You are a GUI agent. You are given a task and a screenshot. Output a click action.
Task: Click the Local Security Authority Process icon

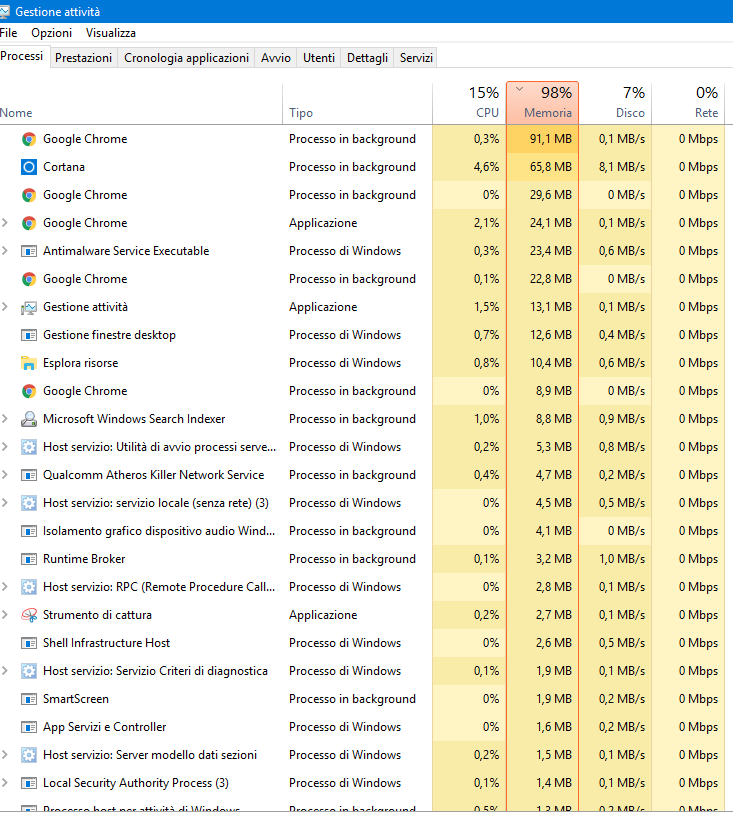(29, 783)
